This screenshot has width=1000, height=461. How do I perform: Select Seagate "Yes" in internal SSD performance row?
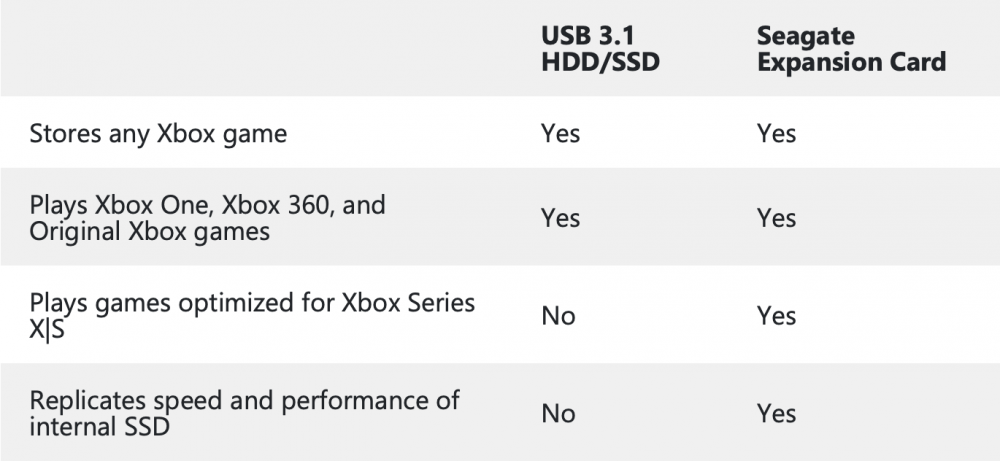776,413
